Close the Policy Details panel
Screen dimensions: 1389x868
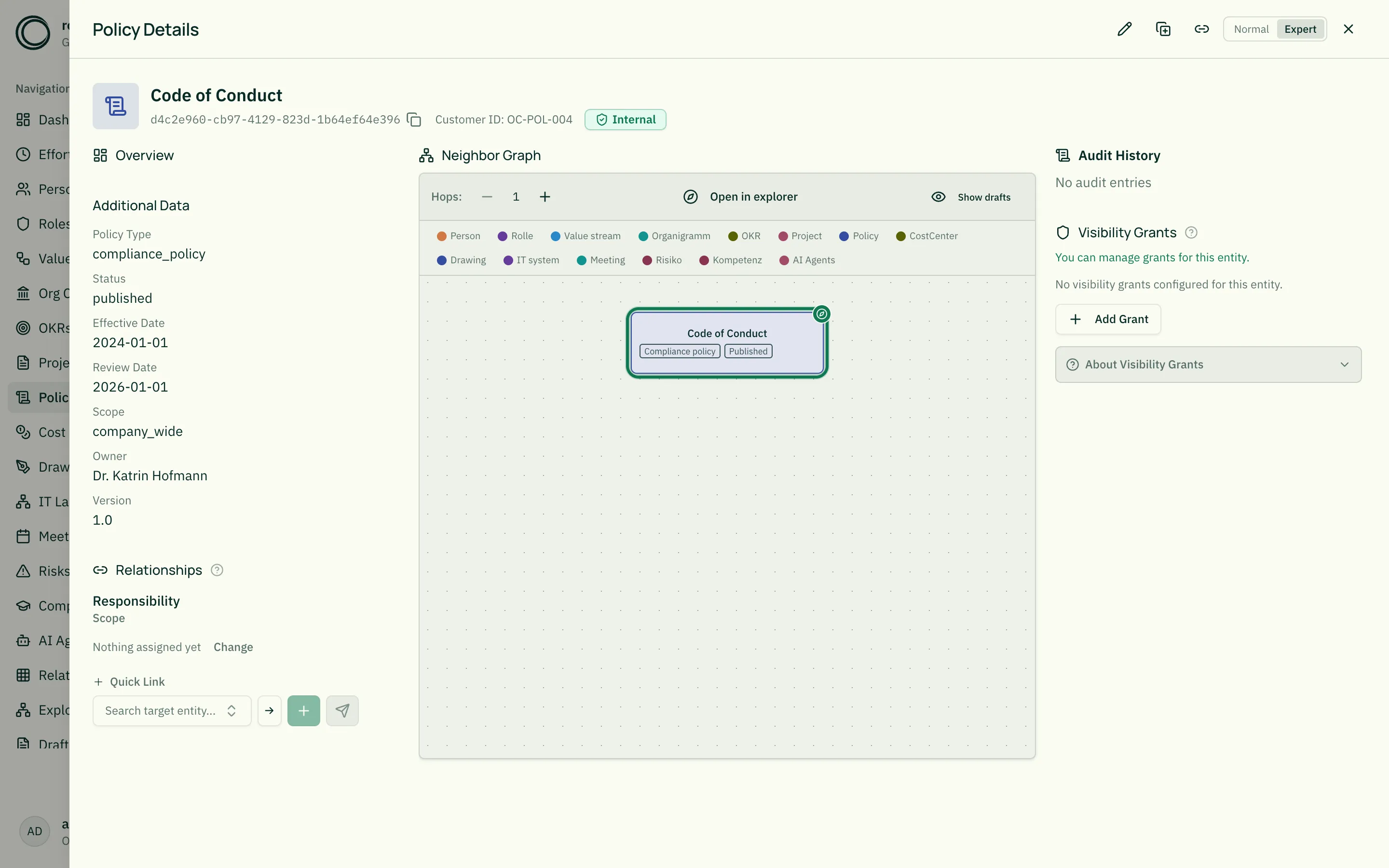click(1348, 29)
